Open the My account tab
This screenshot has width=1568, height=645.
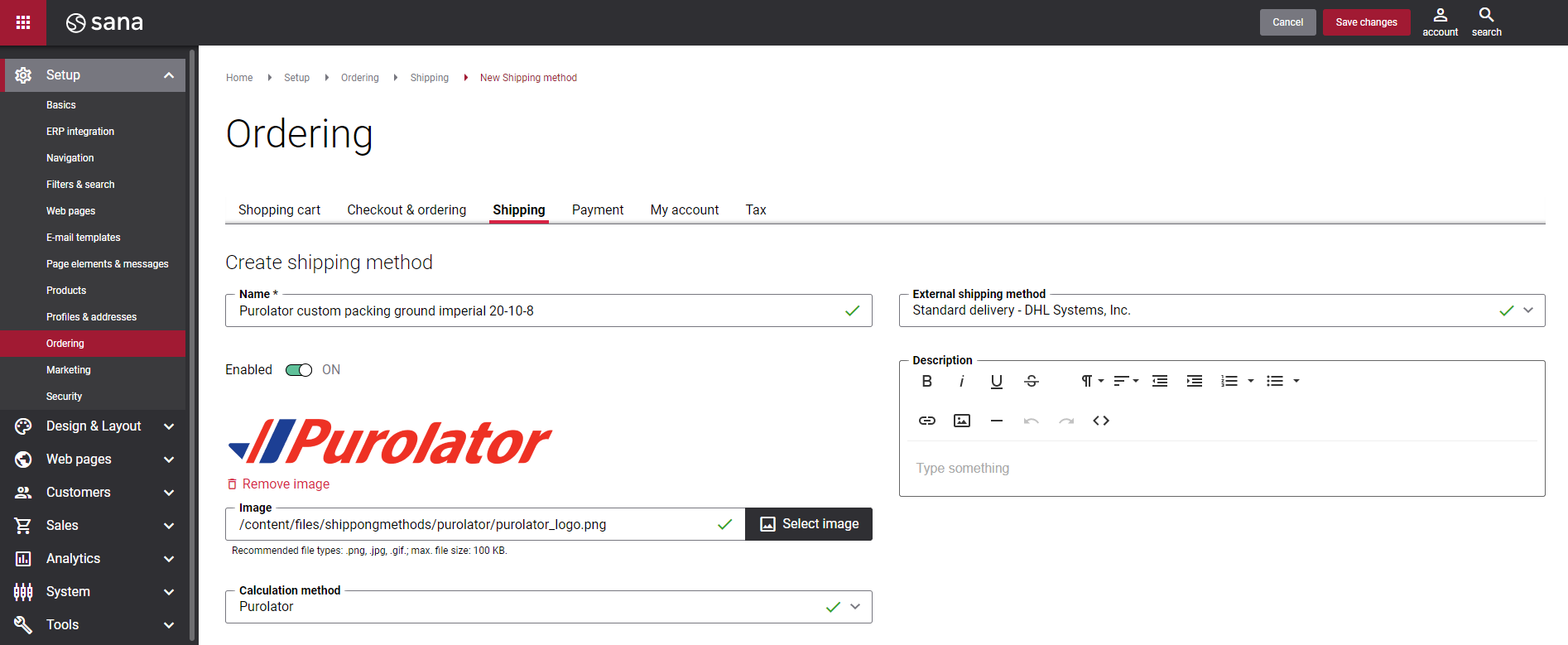685,210
